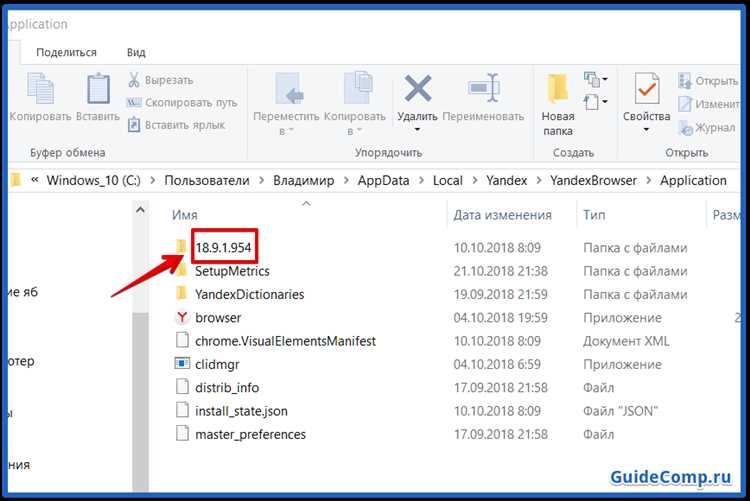Click the Журнал history icon
This screenshot has height=501, width=750.
685,127
